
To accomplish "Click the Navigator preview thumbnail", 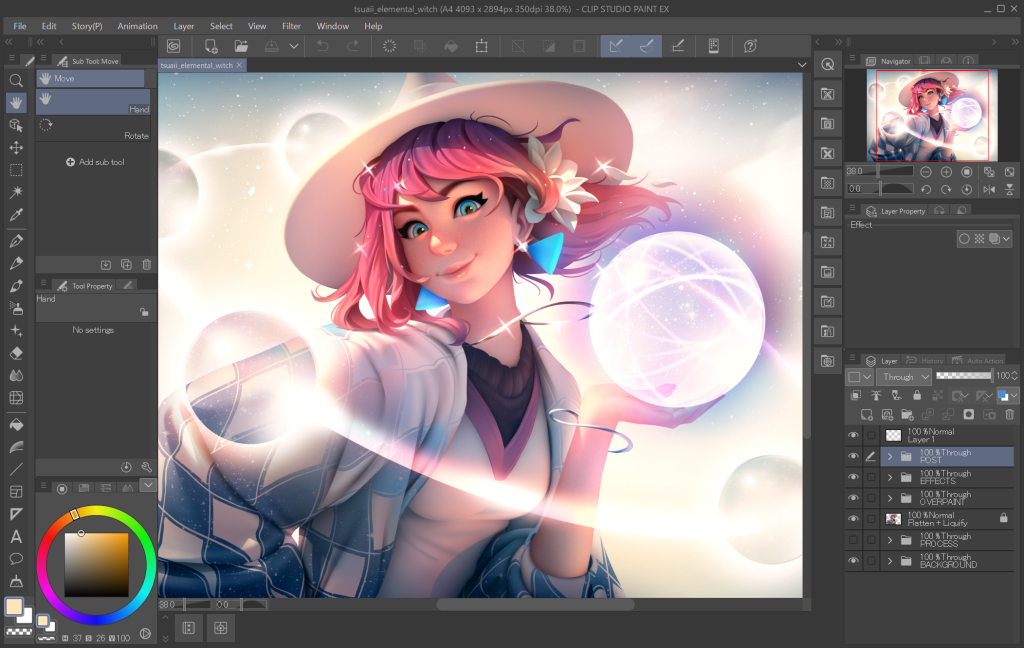I will 932,115.
